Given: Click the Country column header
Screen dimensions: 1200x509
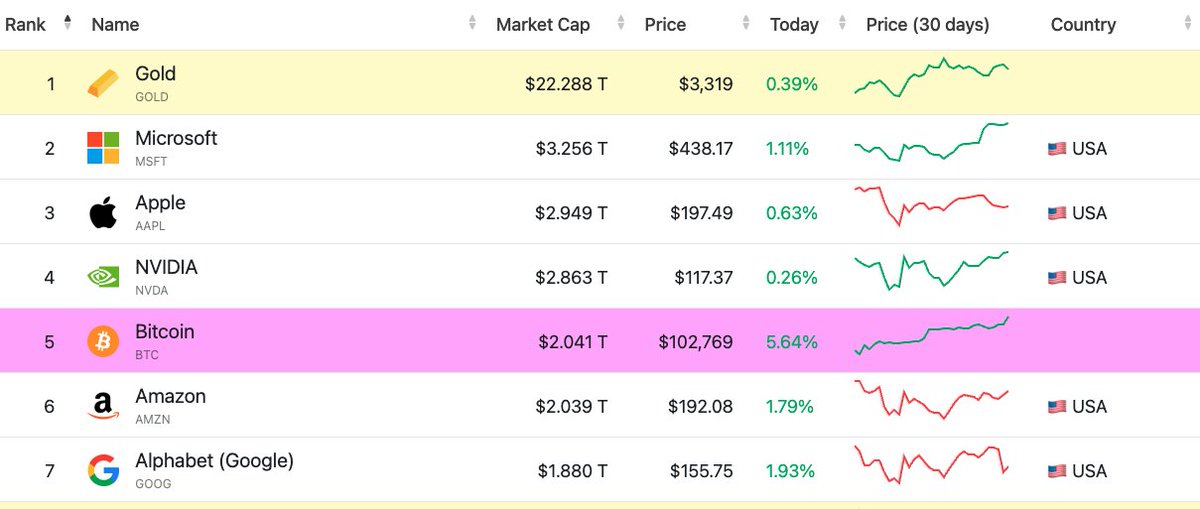Looking at the screenshot, I should click(x=1083, y=24).
